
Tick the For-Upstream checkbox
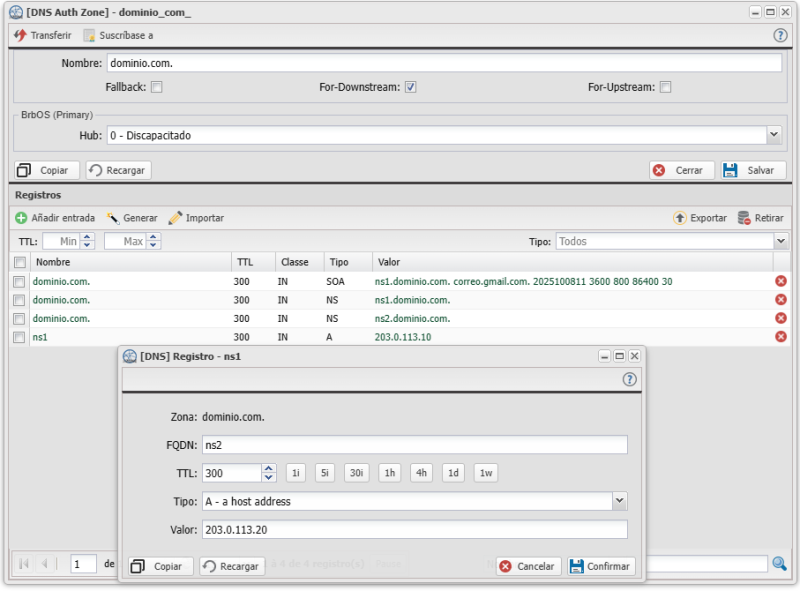point(666,87)
